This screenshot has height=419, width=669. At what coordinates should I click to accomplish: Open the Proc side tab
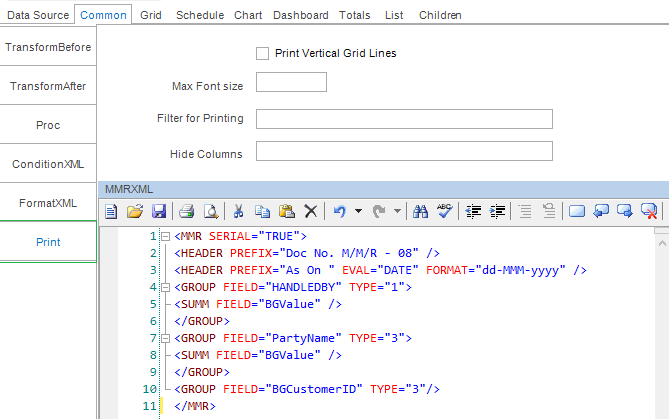pyautogui.click(x=48, y=125)
